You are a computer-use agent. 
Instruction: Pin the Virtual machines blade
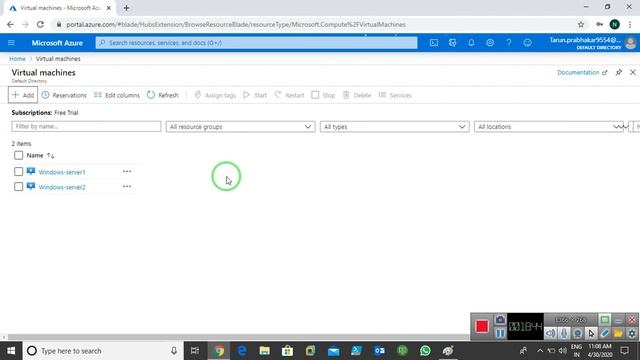pos(619,72)
